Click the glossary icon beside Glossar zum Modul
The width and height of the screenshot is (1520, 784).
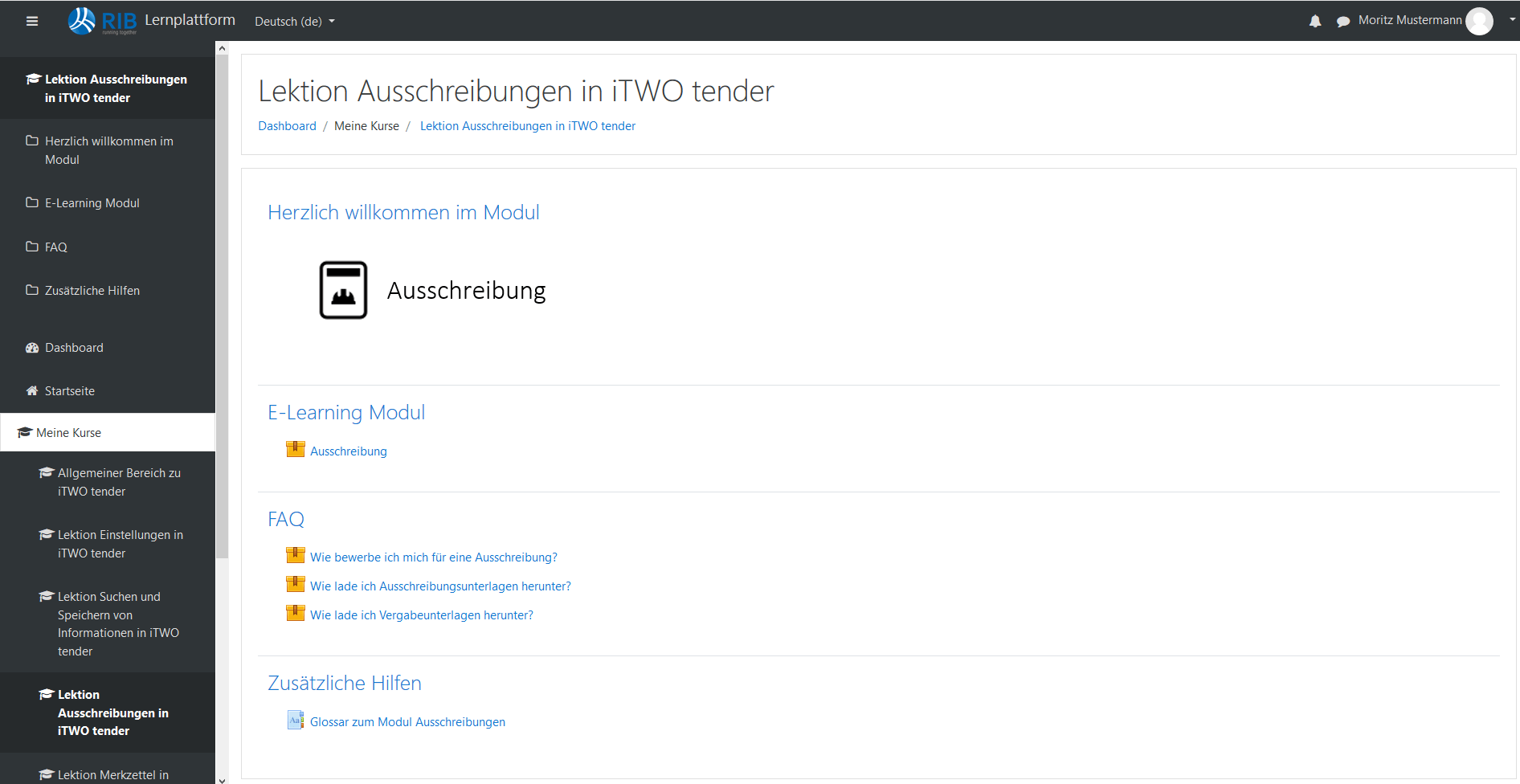click(x=296, y=720)
